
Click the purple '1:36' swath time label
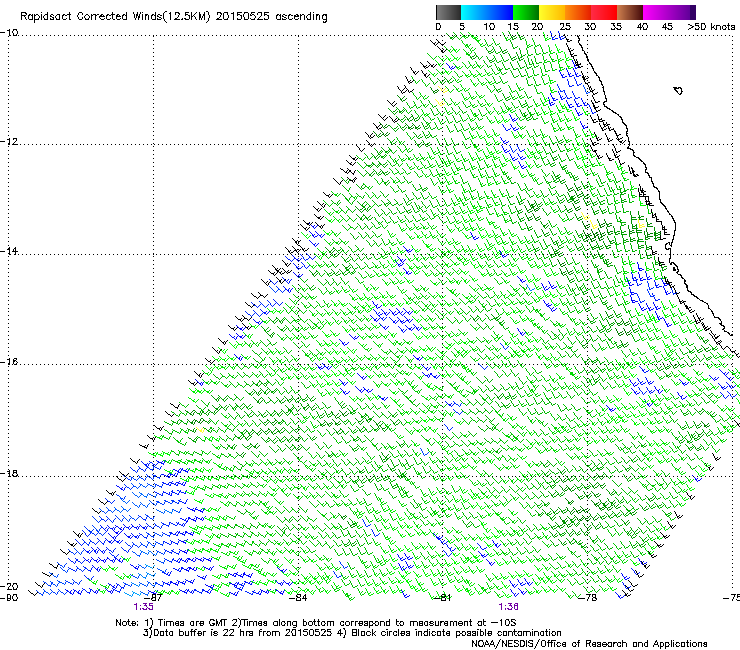(x=508, y=607)
